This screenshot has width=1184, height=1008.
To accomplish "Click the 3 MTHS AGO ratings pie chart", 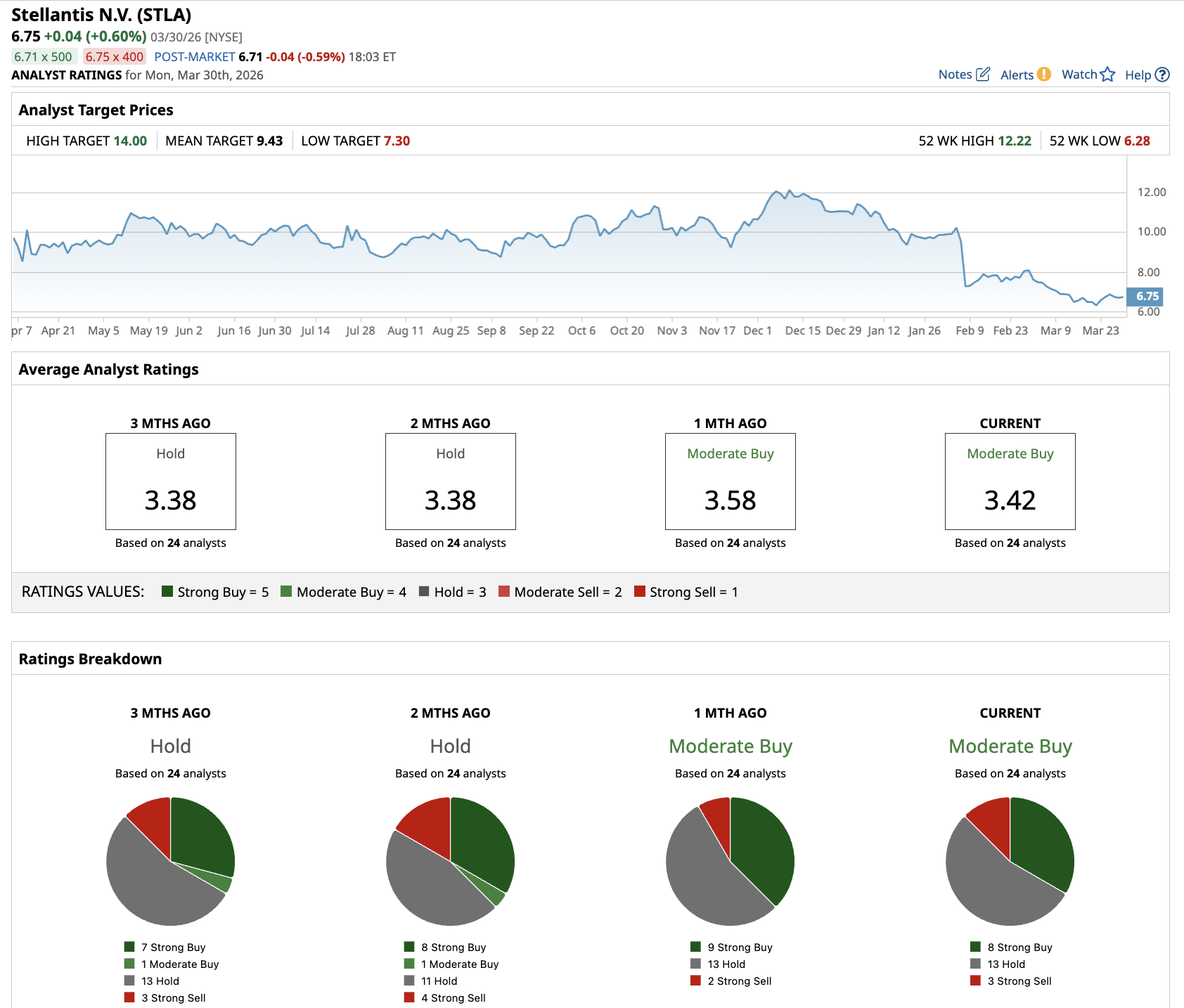I will pyautogui.click(x=171, y=861).
